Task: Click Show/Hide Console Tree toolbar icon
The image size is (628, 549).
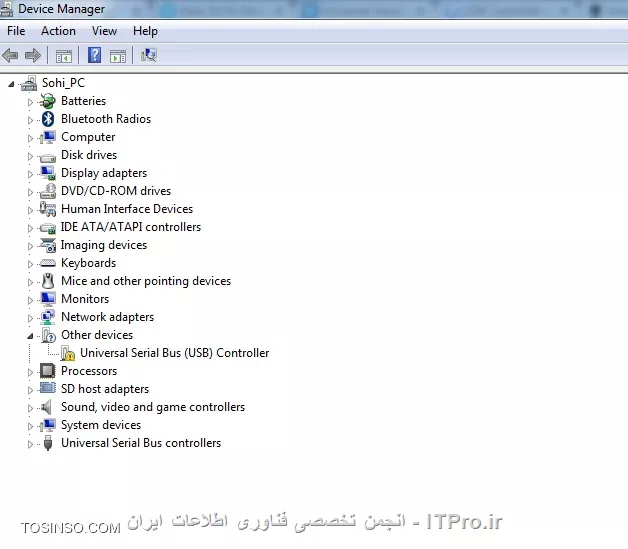Action: coord(64,55)
